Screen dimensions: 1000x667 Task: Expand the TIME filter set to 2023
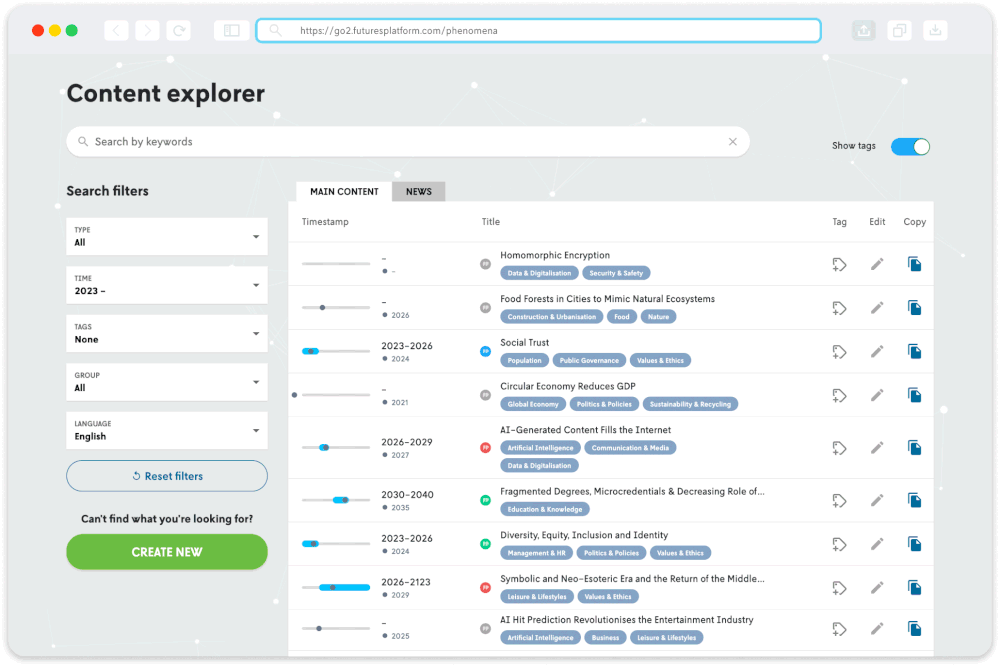[x=166, y=285]
